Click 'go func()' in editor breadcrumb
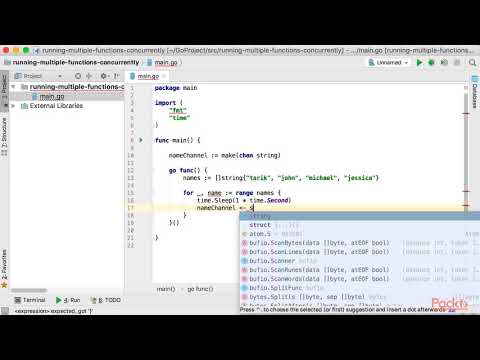 200,289
